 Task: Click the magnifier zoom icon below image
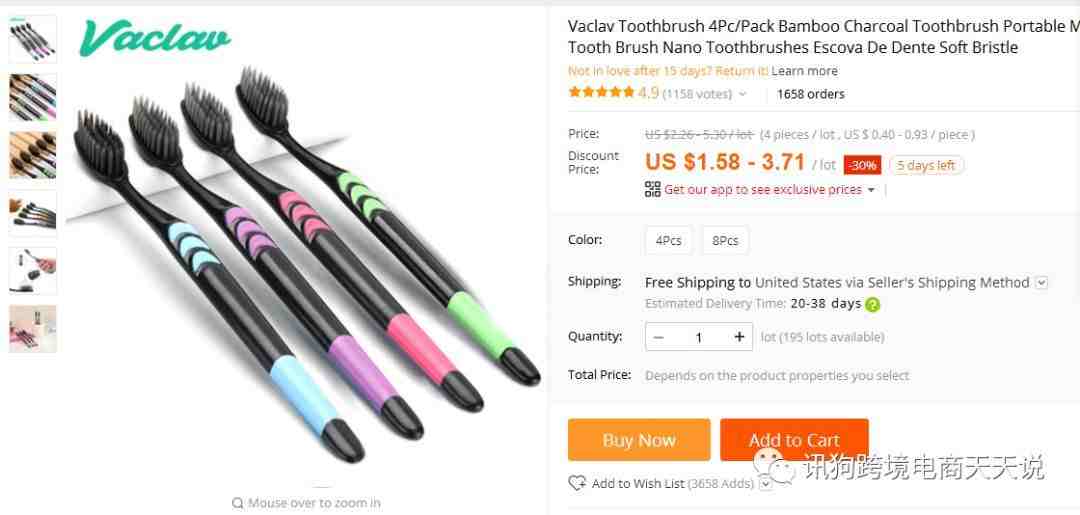[x=238, y=503]
